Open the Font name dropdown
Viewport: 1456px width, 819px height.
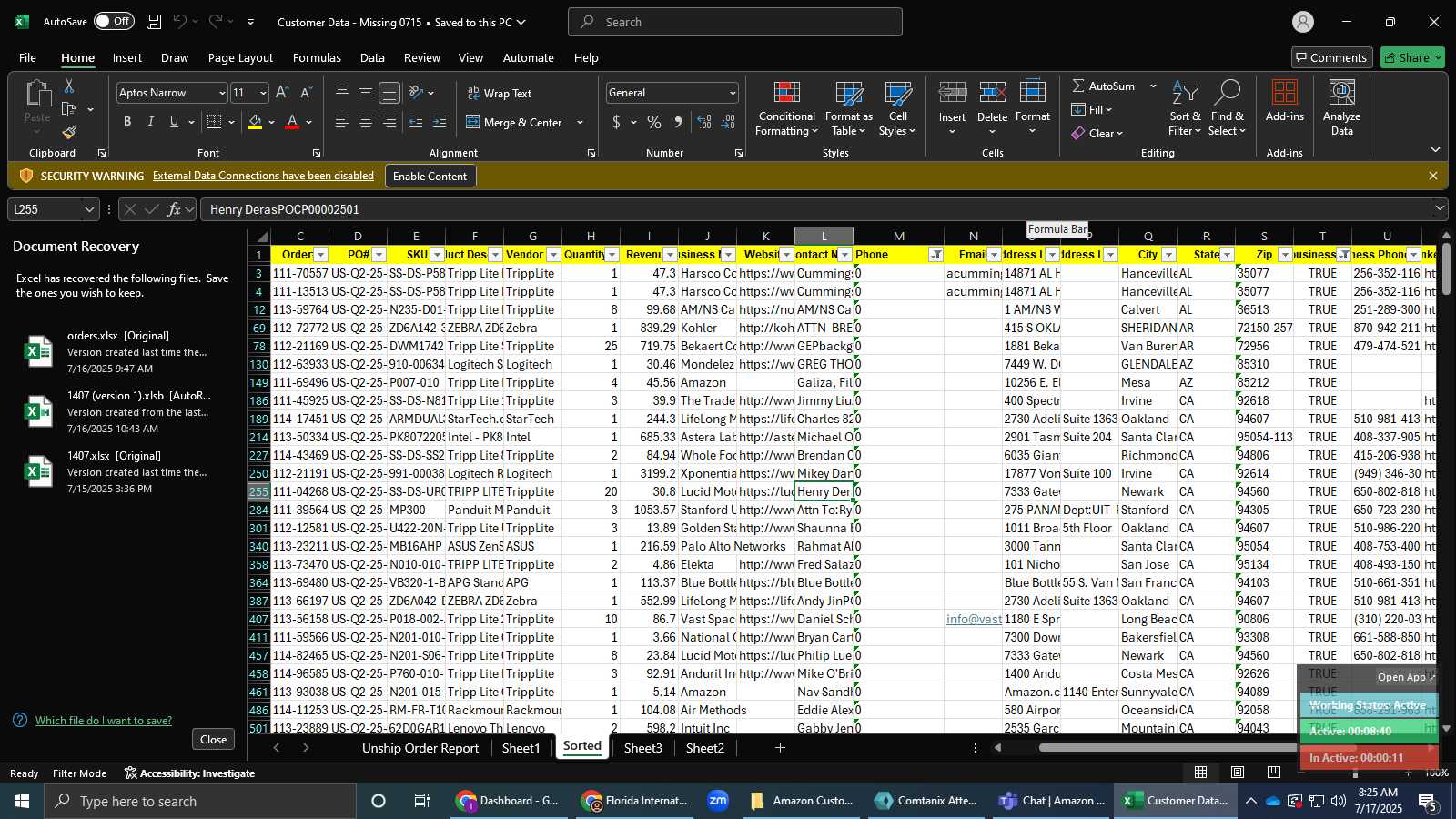point(221,93)
